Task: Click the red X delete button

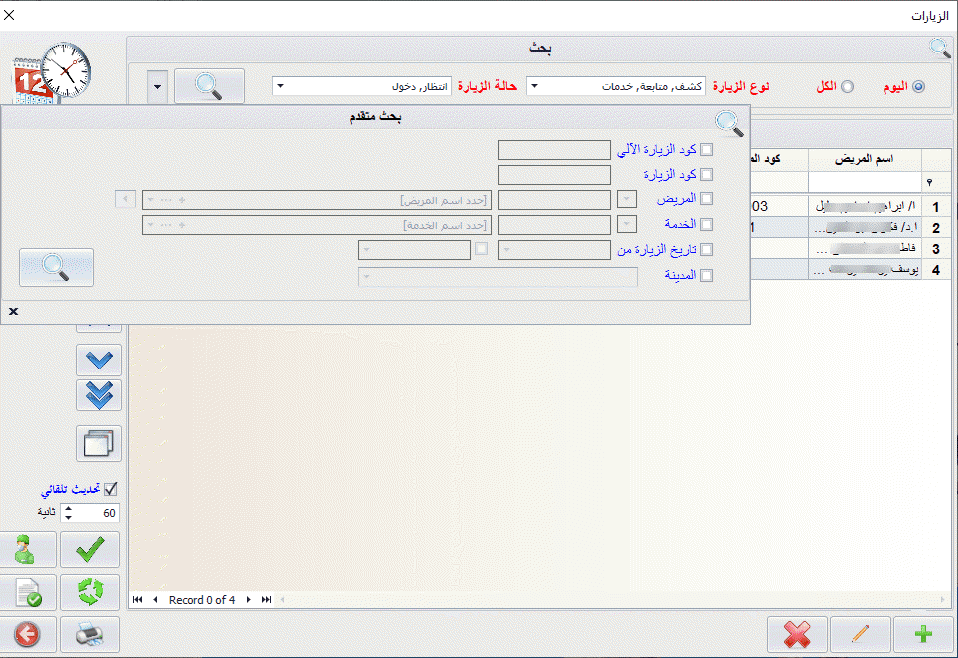Action: [797, 634]
